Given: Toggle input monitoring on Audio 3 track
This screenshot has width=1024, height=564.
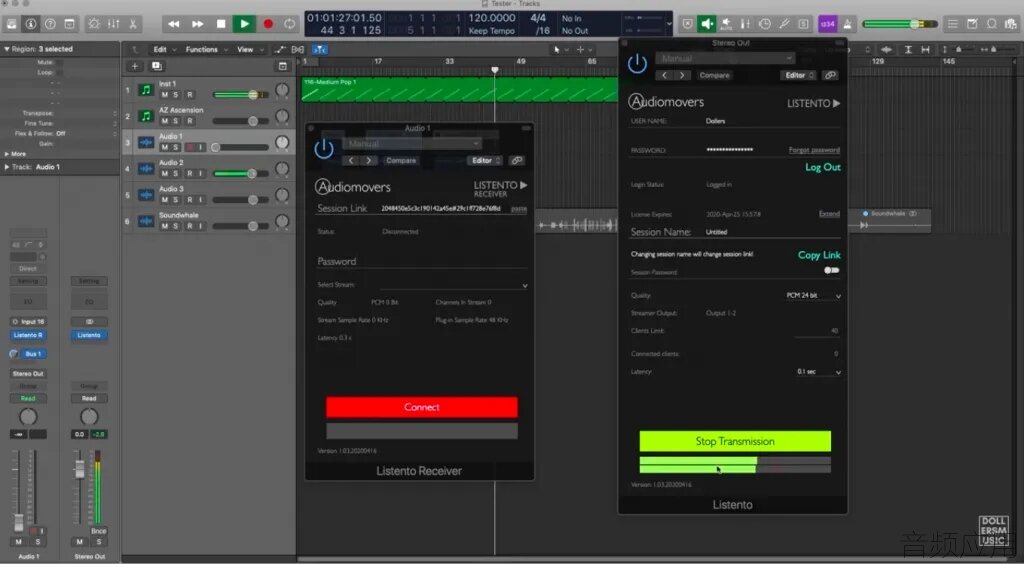Looking at the screenshot, I should coord(201,200).
